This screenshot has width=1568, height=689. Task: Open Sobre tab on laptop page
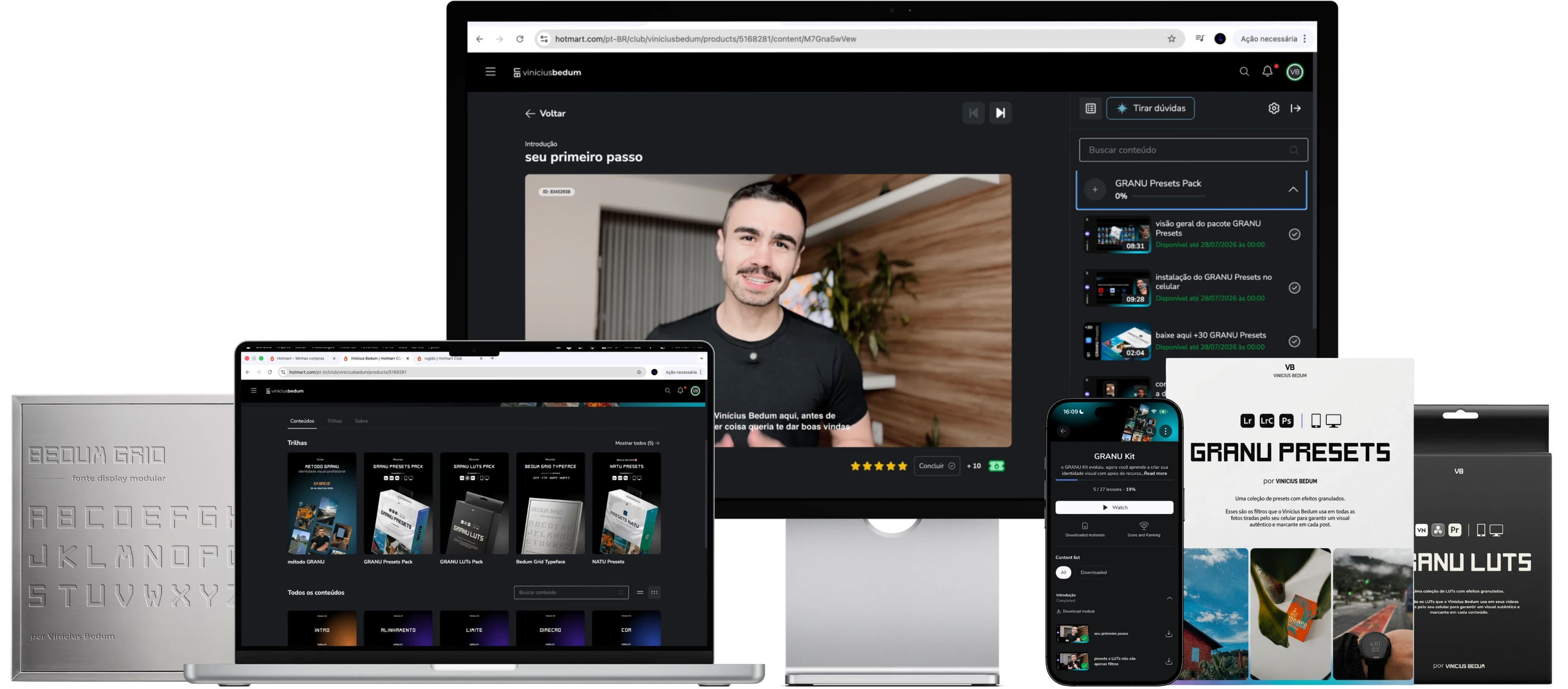pyautogui.click(x=361, y=421)
